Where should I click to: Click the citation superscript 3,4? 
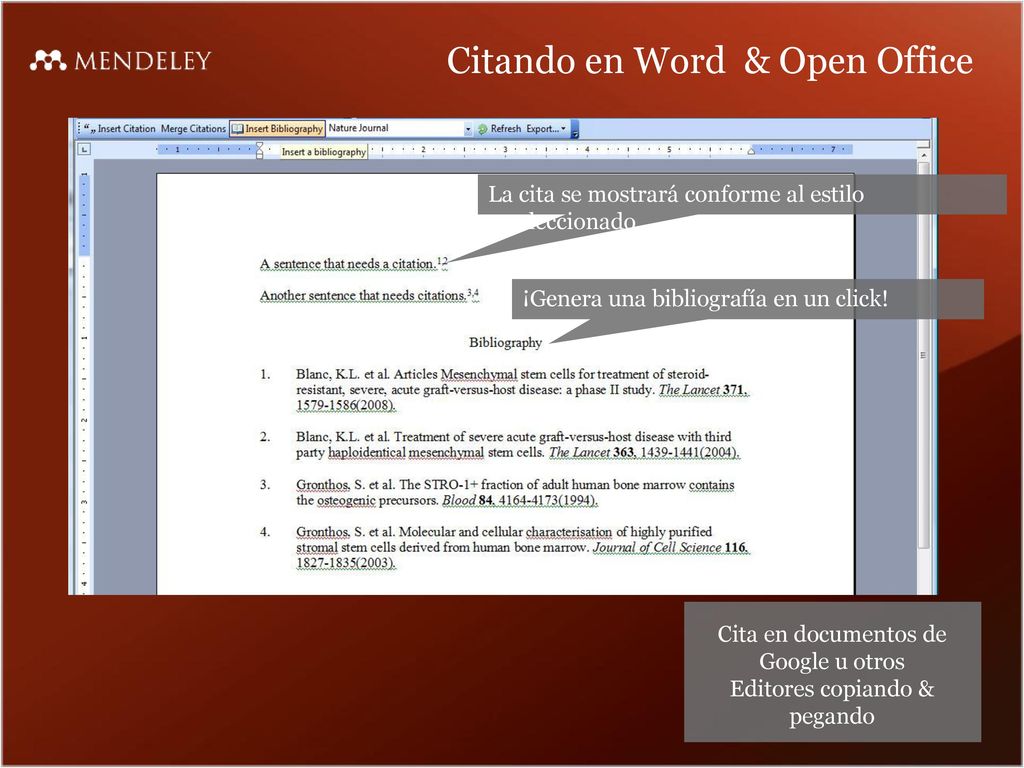click(x=473, y=293)
